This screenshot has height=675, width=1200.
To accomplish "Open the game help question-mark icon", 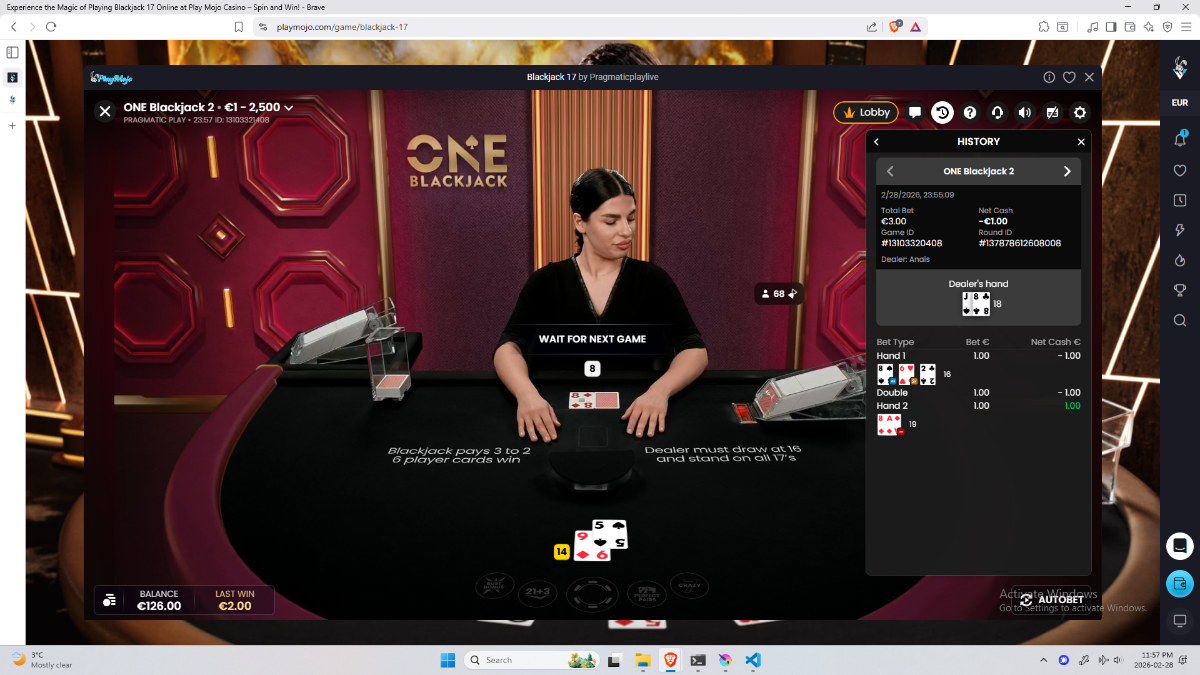I will pyautogui.click(x=969, y=113).
